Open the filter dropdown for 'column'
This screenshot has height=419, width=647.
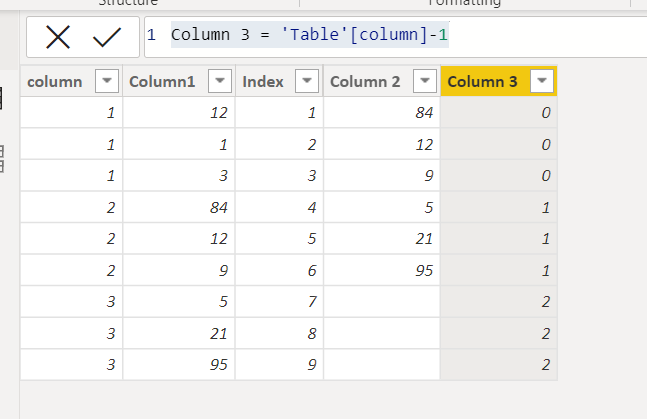click(x=107, y=80)
